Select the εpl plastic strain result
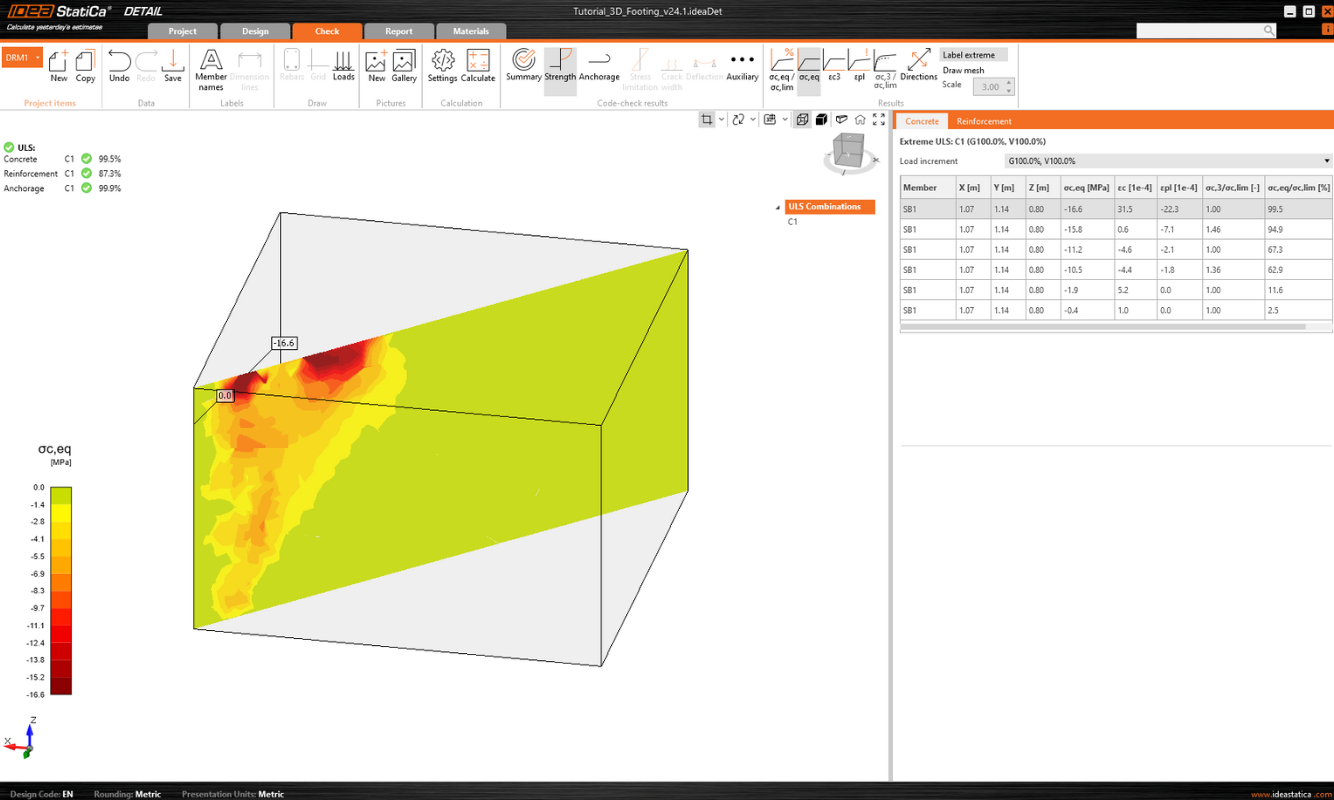 click(859, 66)
